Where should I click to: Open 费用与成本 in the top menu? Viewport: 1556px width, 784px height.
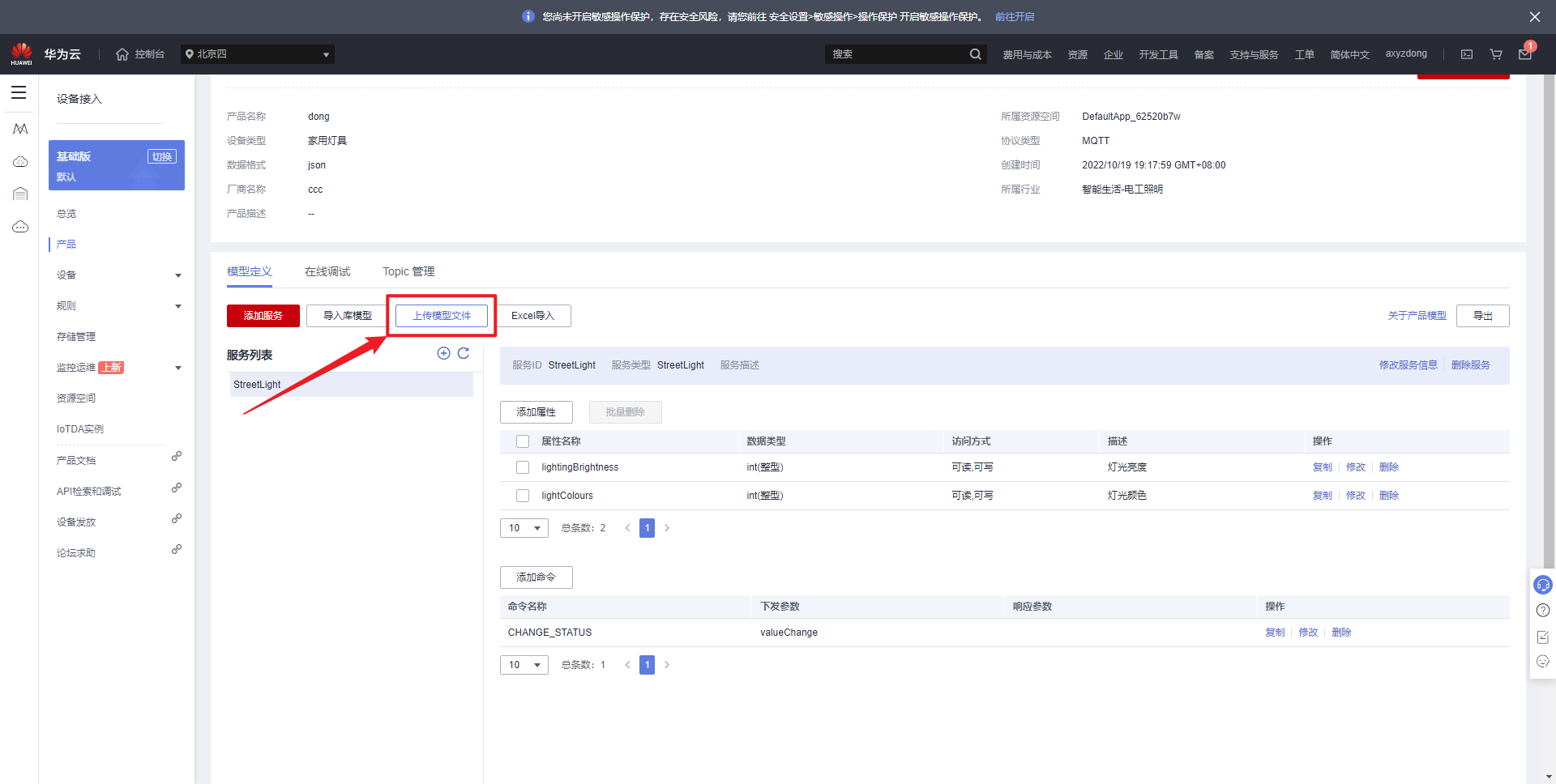tap(1027, 54)
